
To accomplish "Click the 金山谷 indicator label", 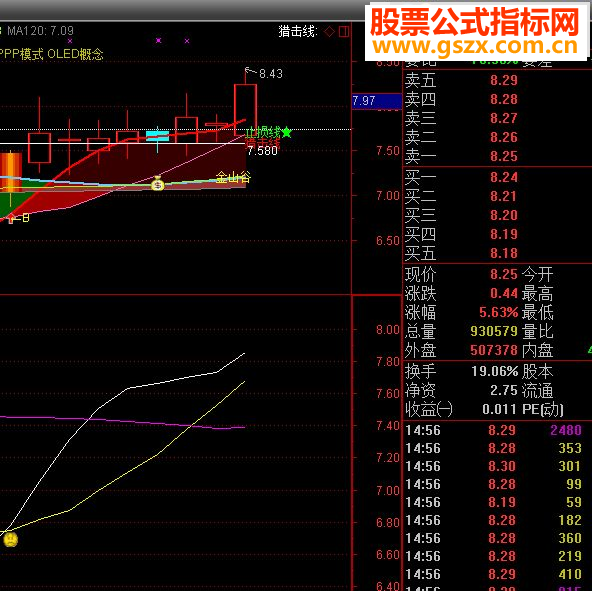I will coord(233,177).
